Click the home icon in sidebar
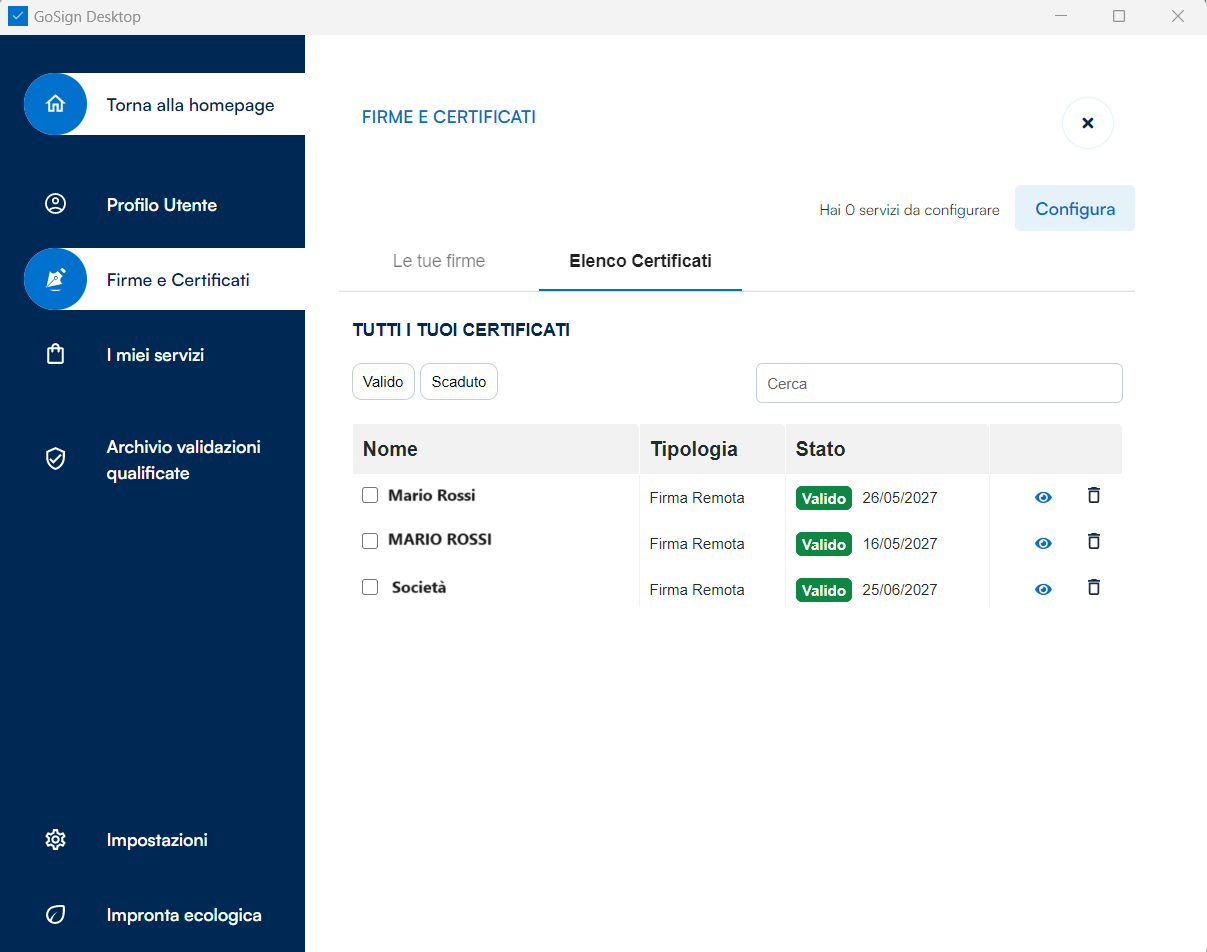The height and width of the screenshot is (952, 1207). pos(56,104)
